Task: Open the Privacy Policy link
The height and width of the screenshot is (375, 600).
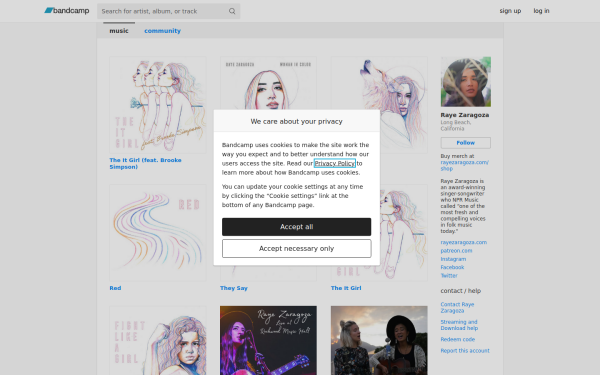Action: point(334,163)
